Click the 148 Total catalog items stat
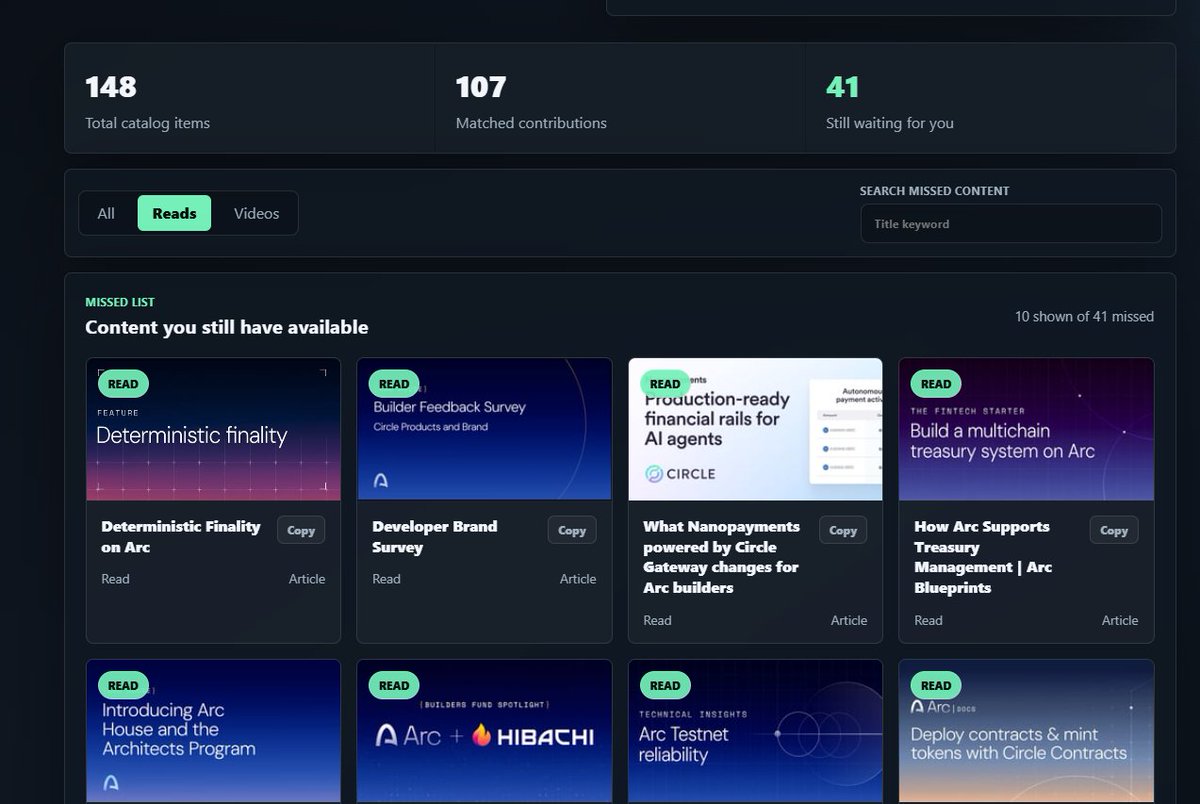This screenshot has height=804, width=1200. point(250,98)
